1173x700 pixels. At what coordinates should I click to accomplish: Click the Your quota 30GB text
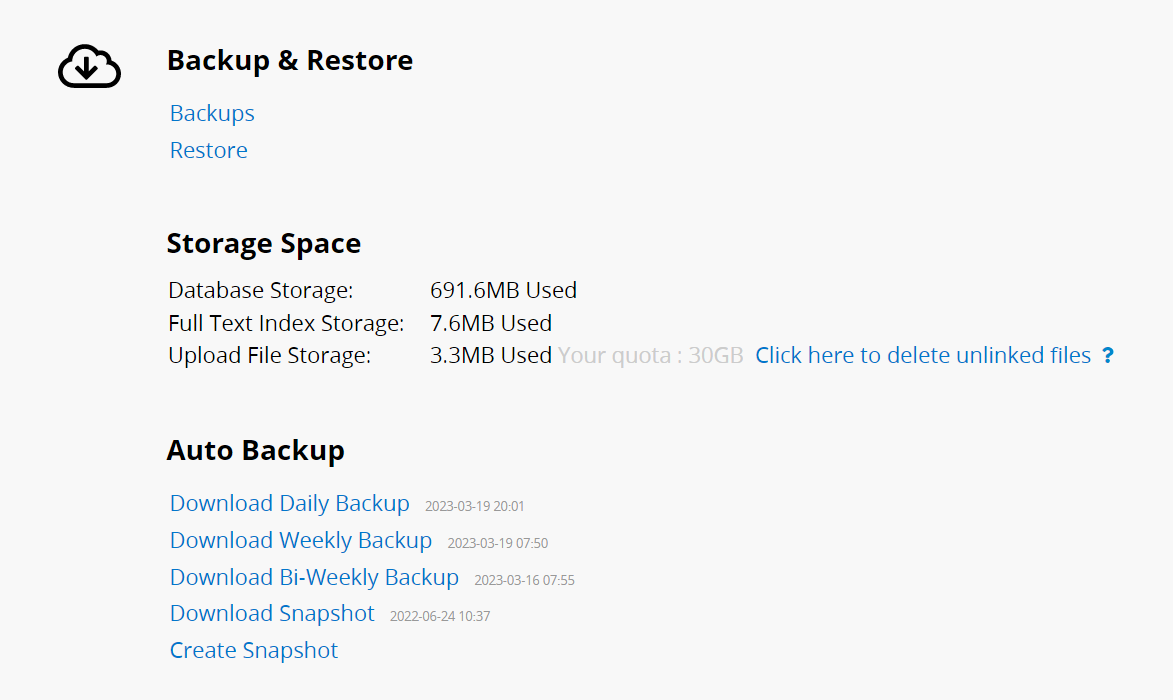click(x=651, y=355)
